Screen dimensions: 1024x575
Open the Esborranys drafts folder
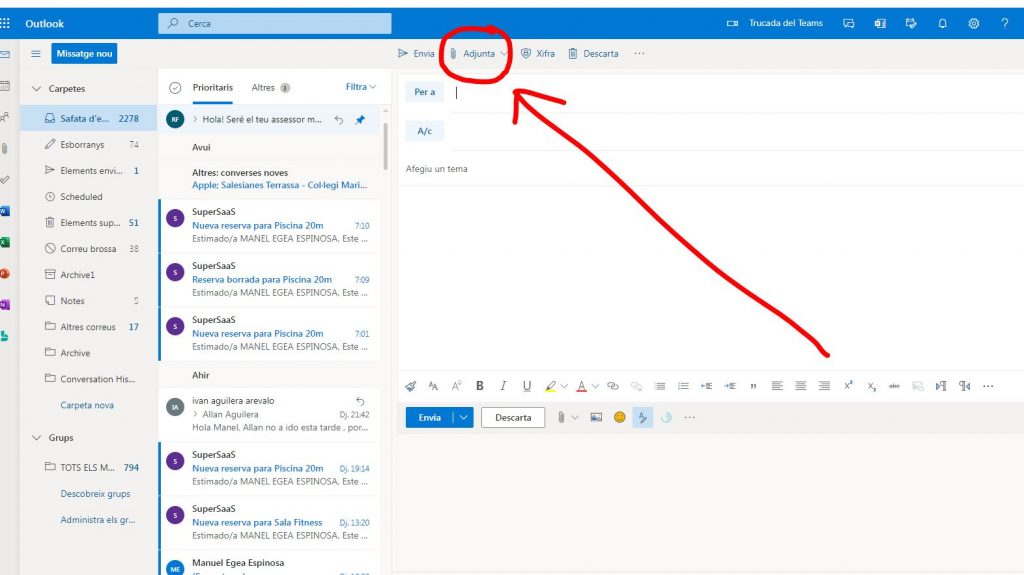click(x=81, y=145)
